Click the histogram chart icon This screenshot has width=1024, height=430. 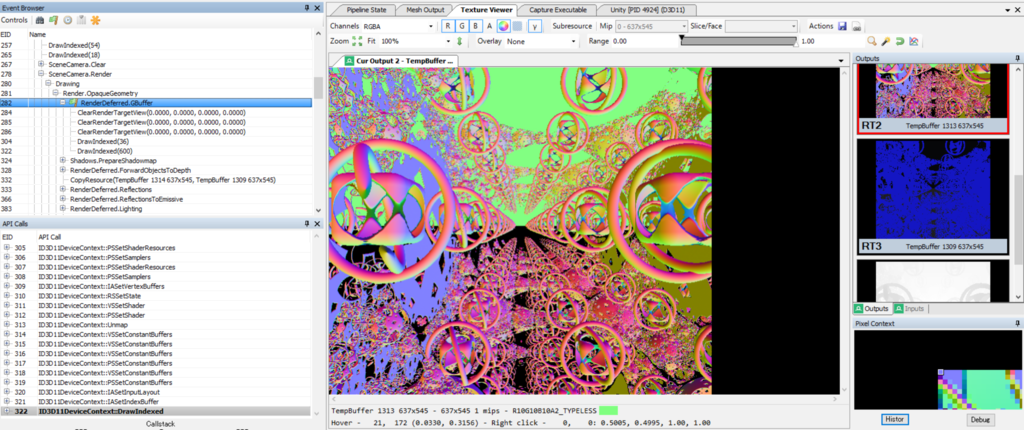click(914, 41)
